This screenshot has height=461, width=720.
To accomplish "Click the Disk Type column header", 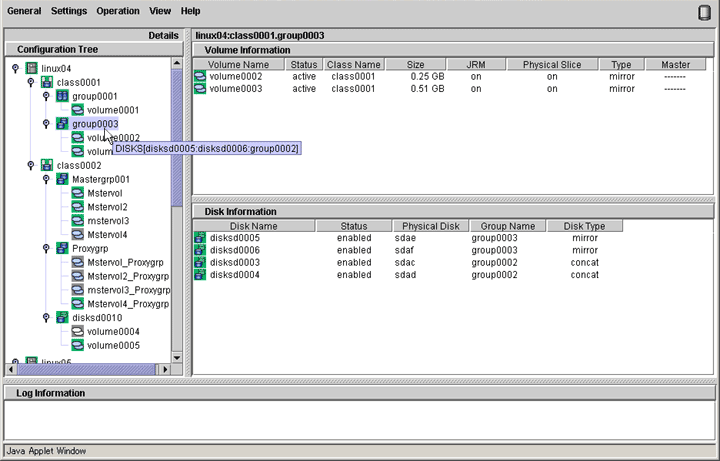I will point(585,226).
